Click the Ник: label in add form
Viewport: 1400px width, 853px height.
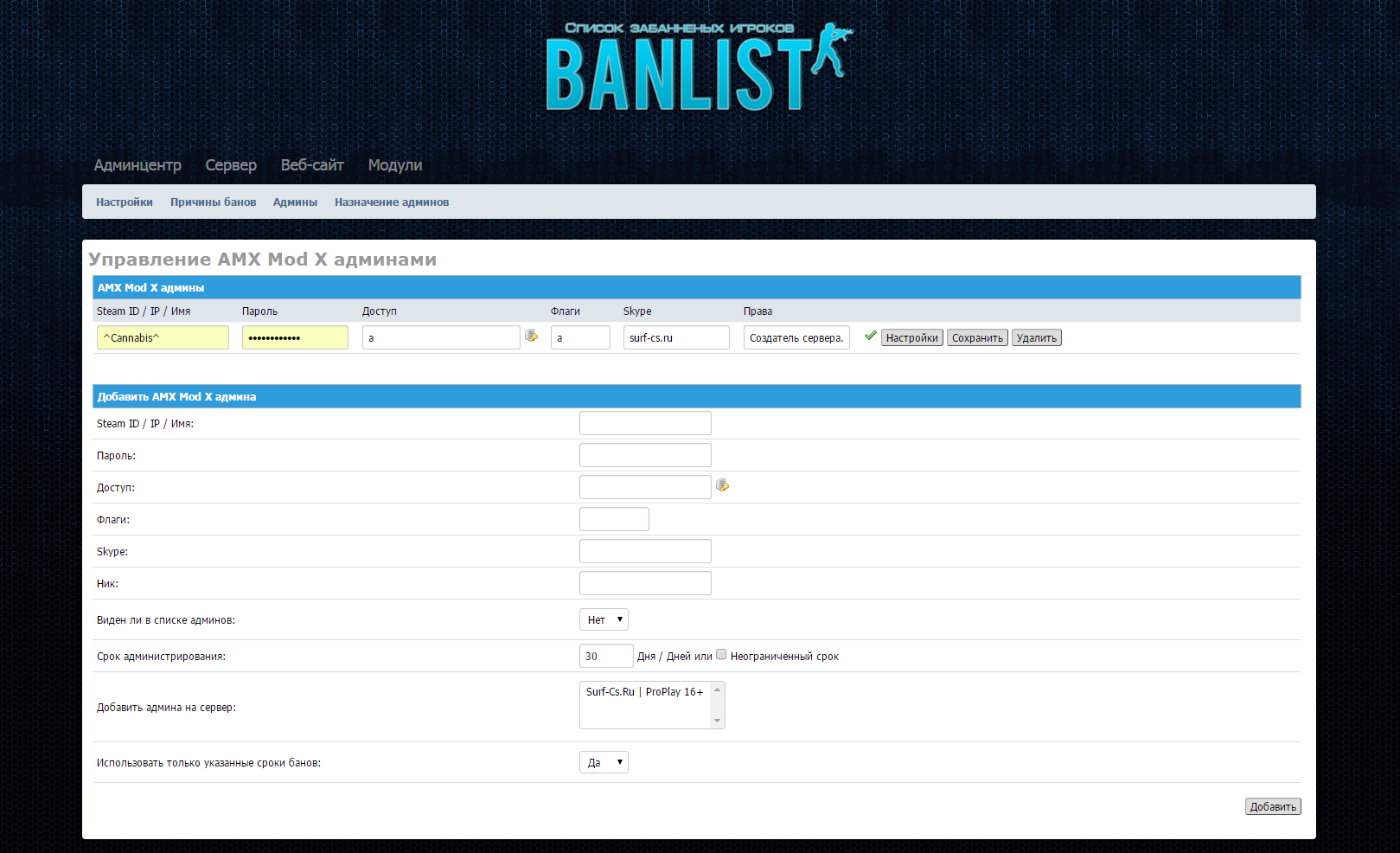coord(107,584)
